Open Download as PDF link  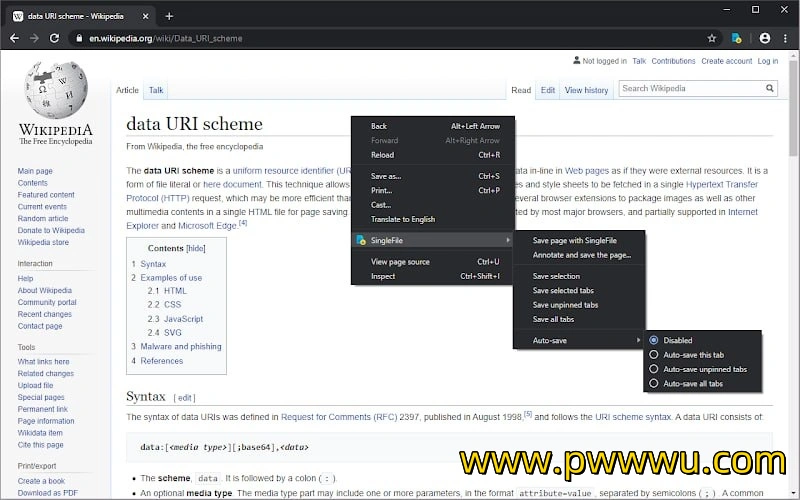[x=47, y=493]
